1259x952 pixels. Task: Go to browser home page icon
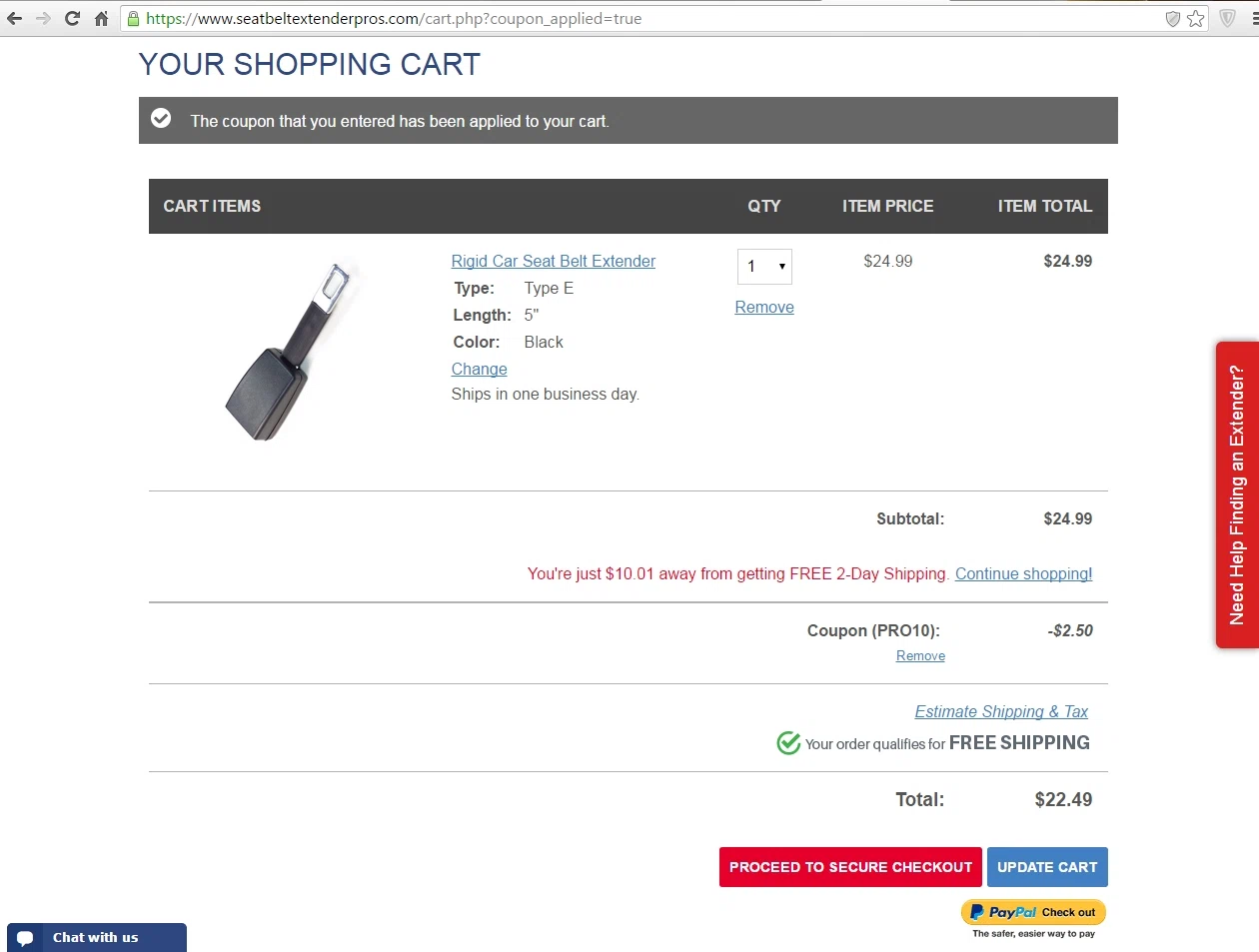pos(101,18)
